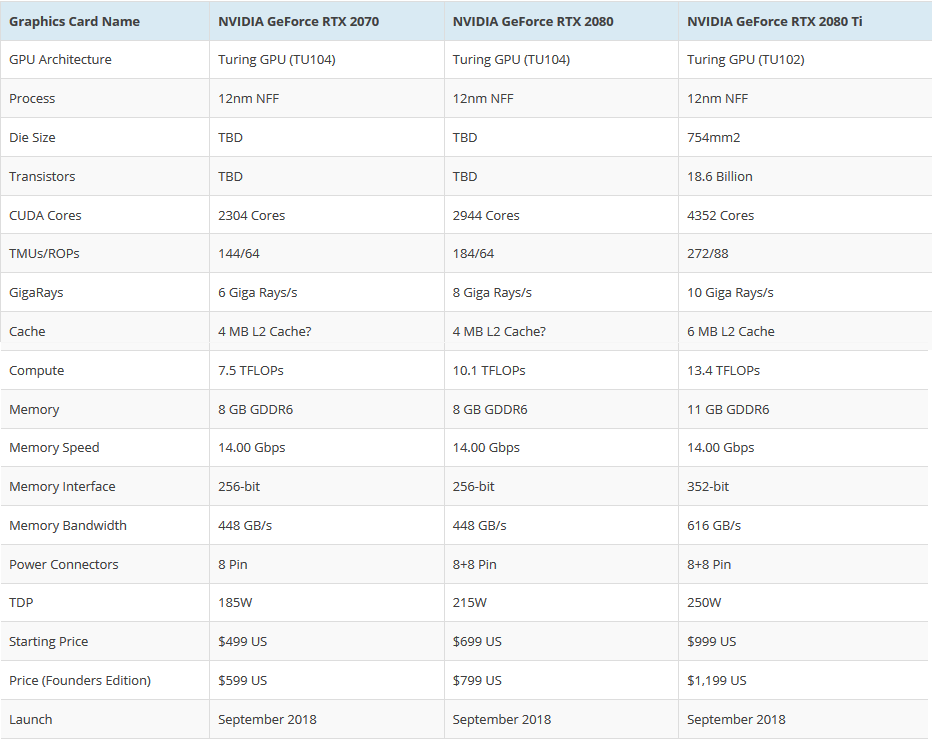Click the 10.1 TFLOPs compute value
The image size is (932, 740).
tap(489, 370)
